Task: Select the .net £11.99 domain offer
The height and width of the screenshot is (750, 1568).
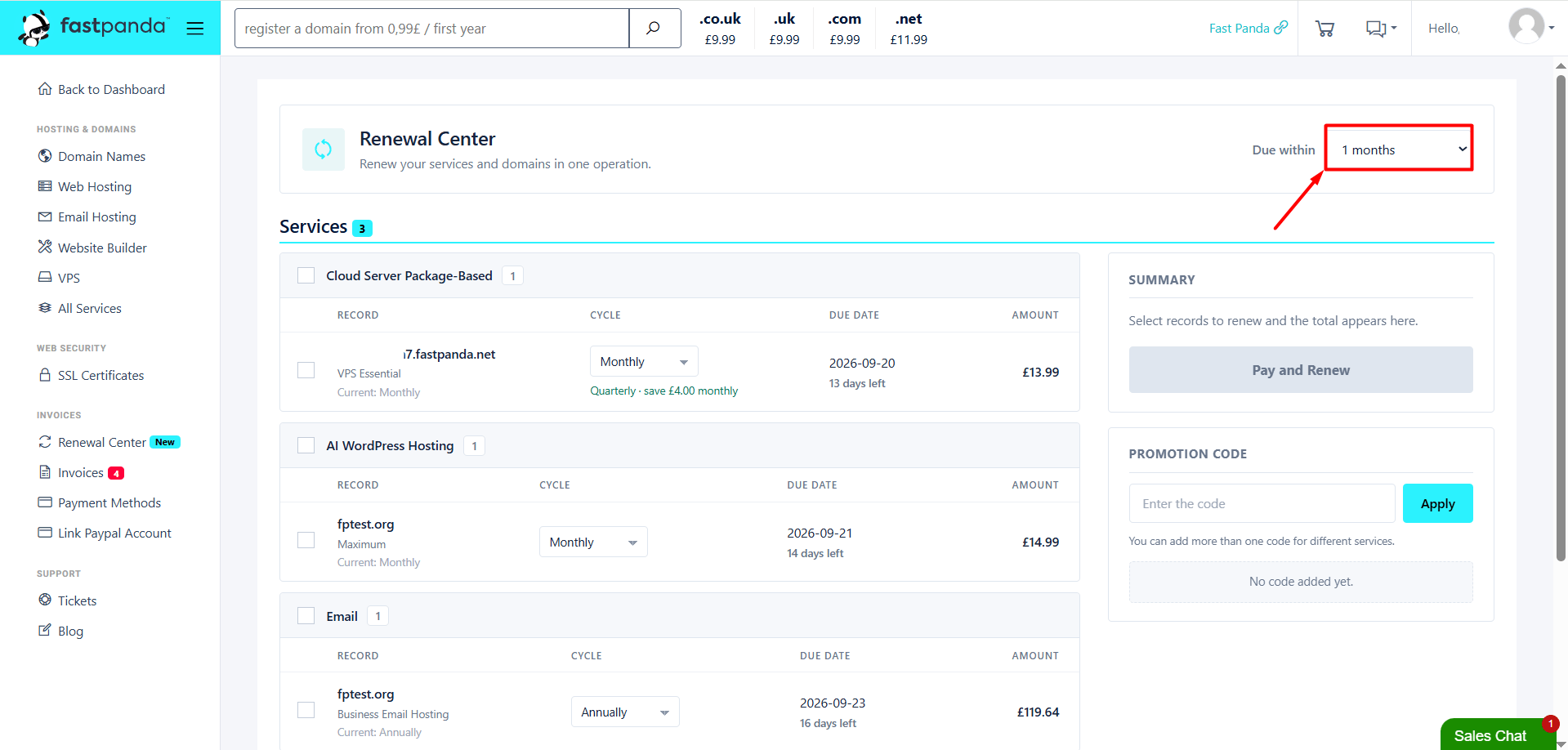Action: (909, 29)
